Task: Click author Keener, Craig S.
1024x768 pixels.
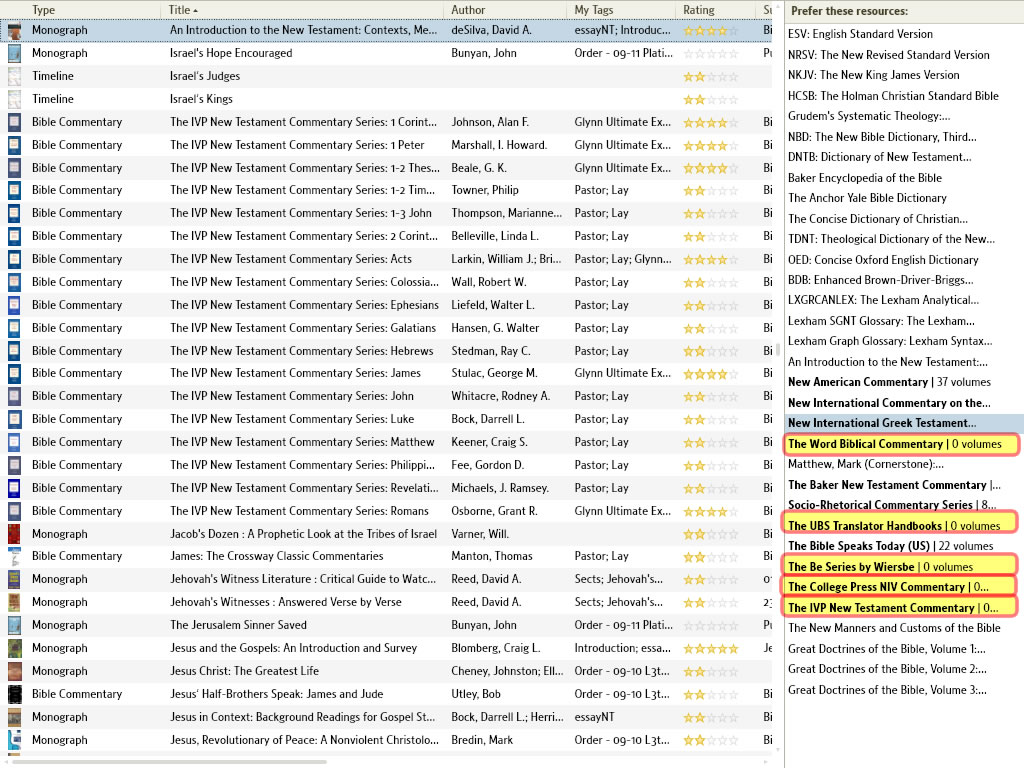Action: (489, 442)
